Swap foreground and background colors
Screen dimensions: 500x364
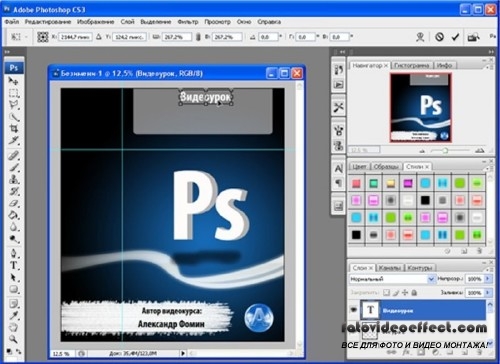tap(19, 351)
